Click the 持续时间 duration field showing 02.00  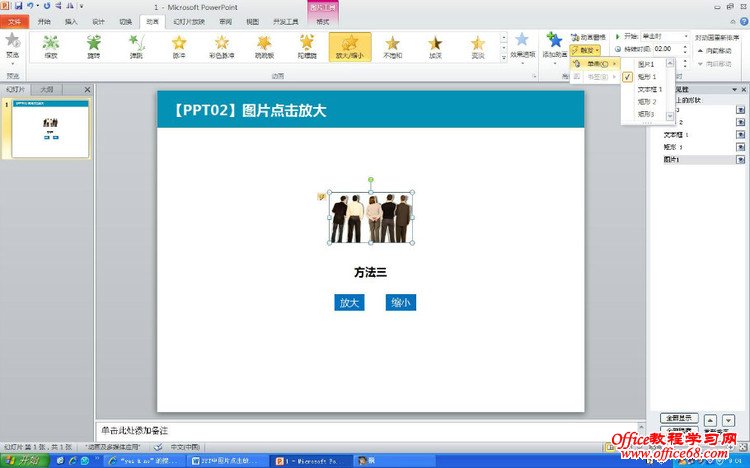pos(667,49)
